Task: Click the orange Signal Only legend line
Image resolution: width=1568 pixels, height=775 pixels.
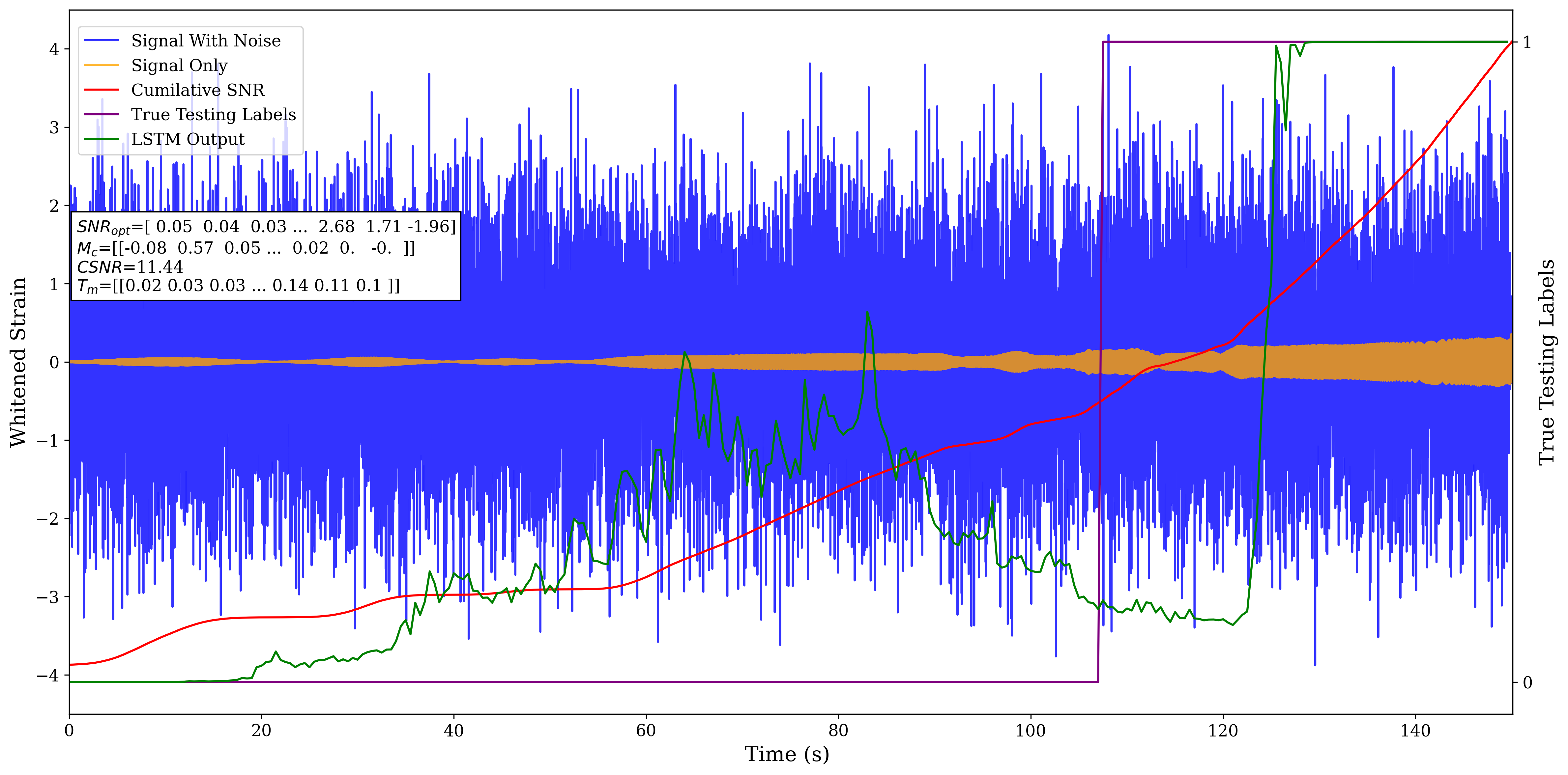Action: (x=101, y=65)
